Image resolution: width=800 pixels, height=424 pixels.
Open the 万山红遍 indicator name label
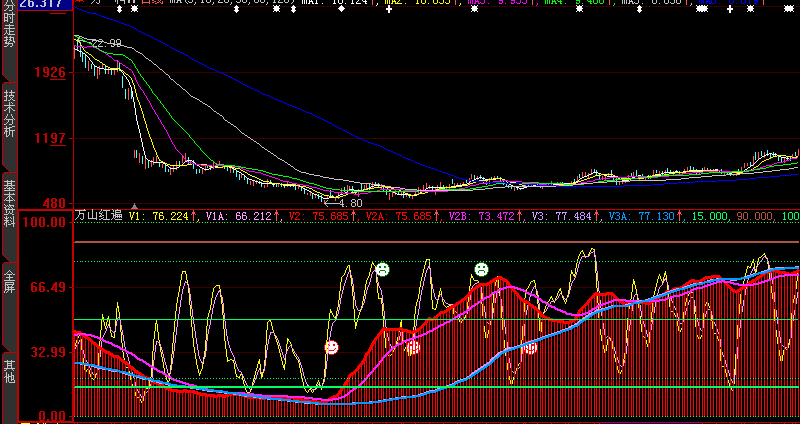point(99,215)
